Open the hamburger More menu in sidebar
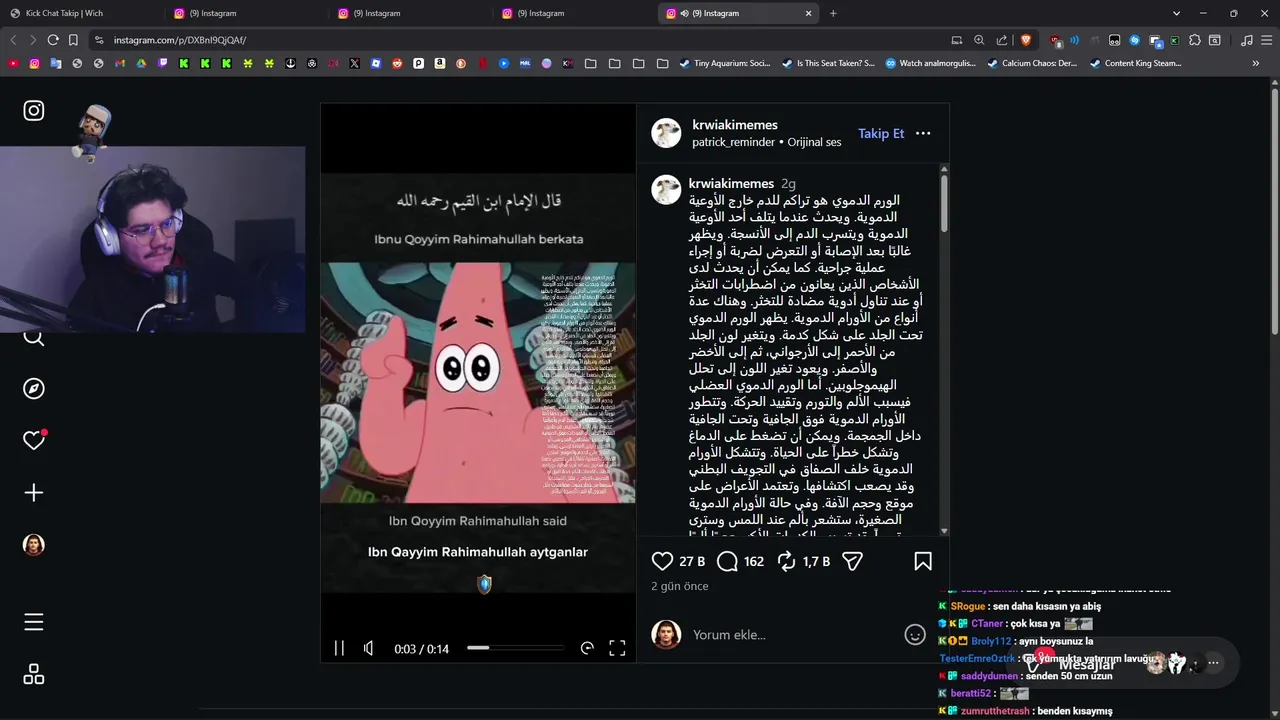The height and width of the screenshot is (720, 1280). pos(34,622)
